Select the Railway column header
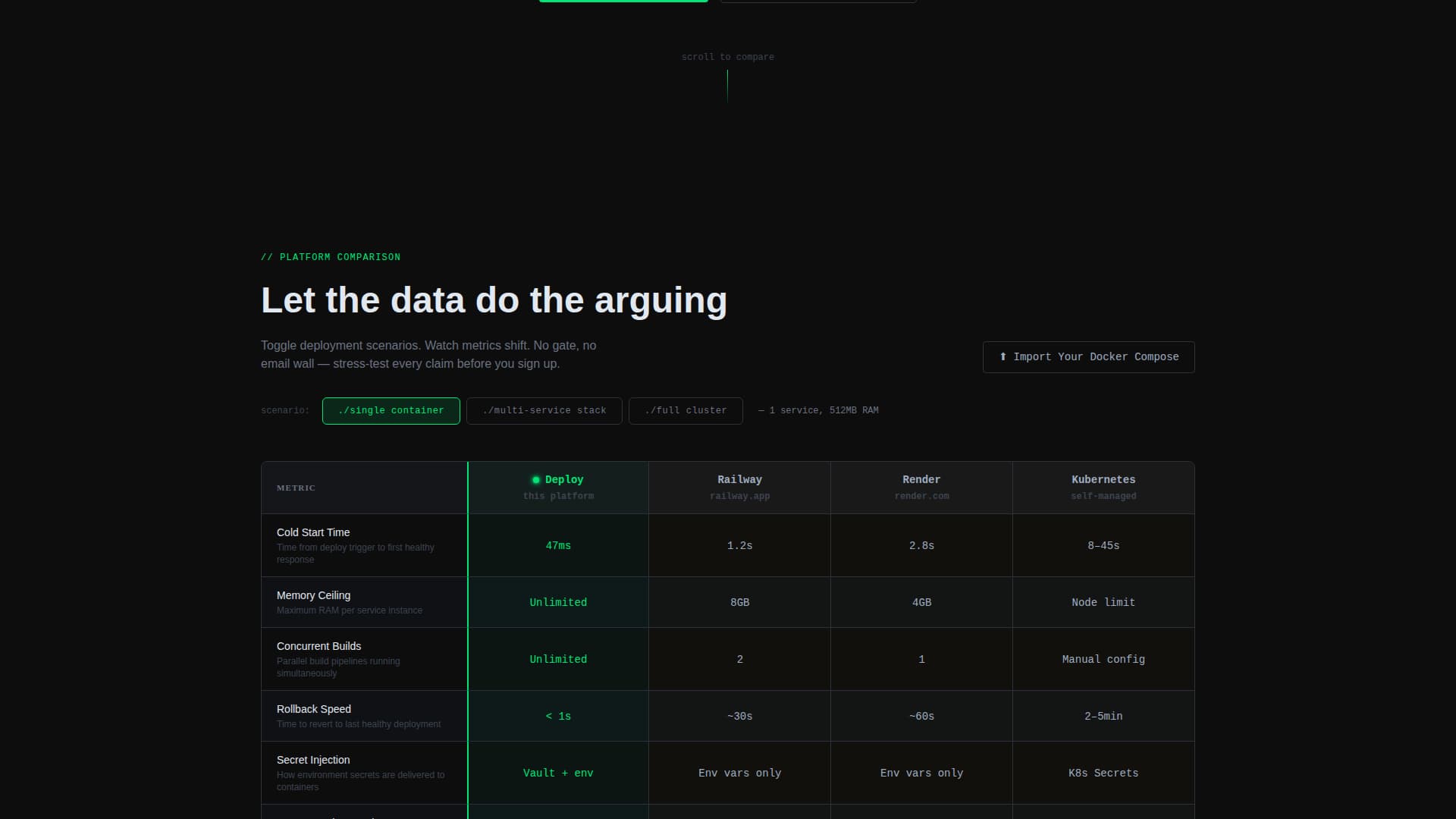 point(739,488)
